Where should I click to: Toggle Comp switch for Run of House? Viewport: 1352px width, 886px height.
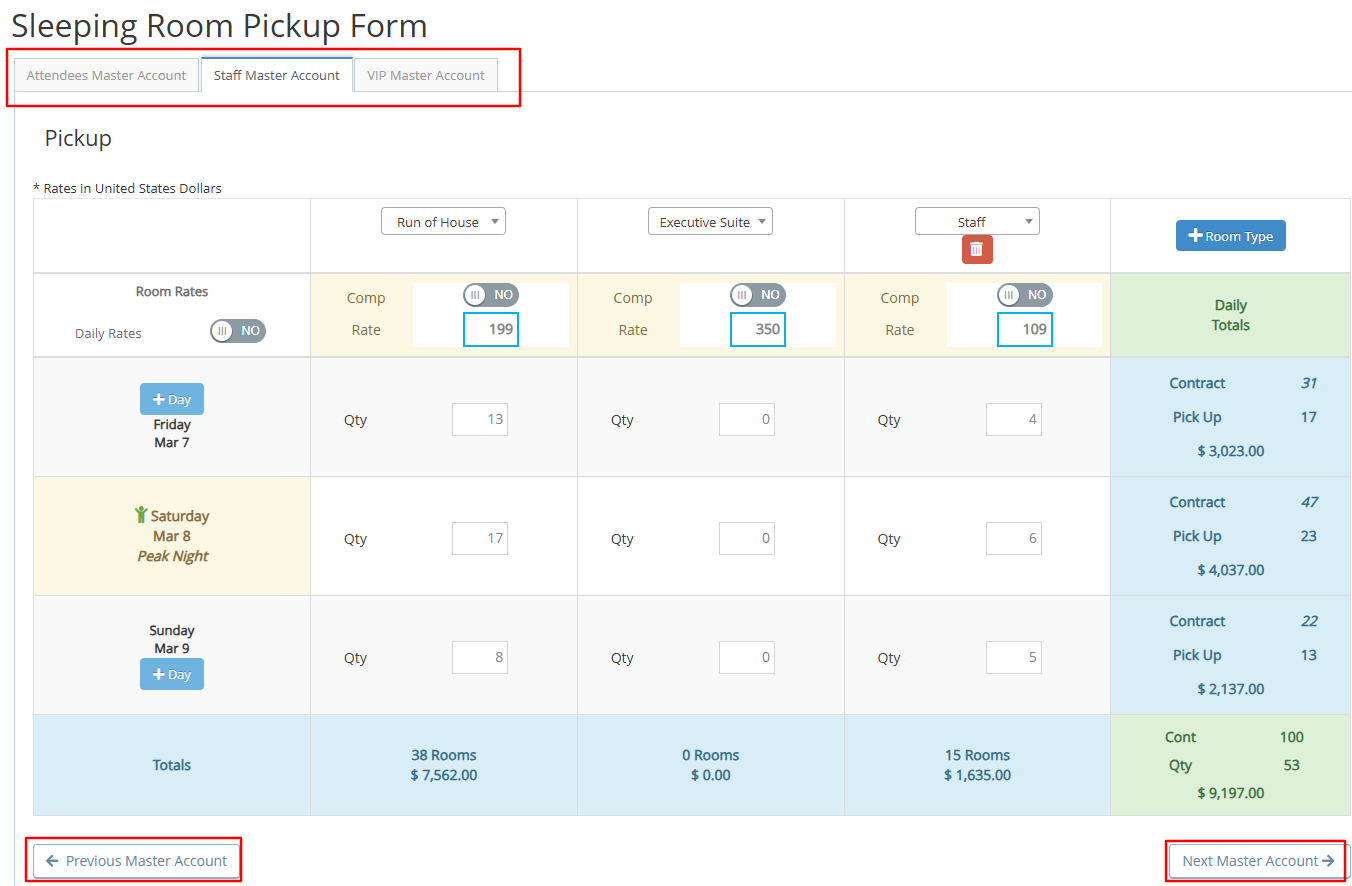click(490, 295)
